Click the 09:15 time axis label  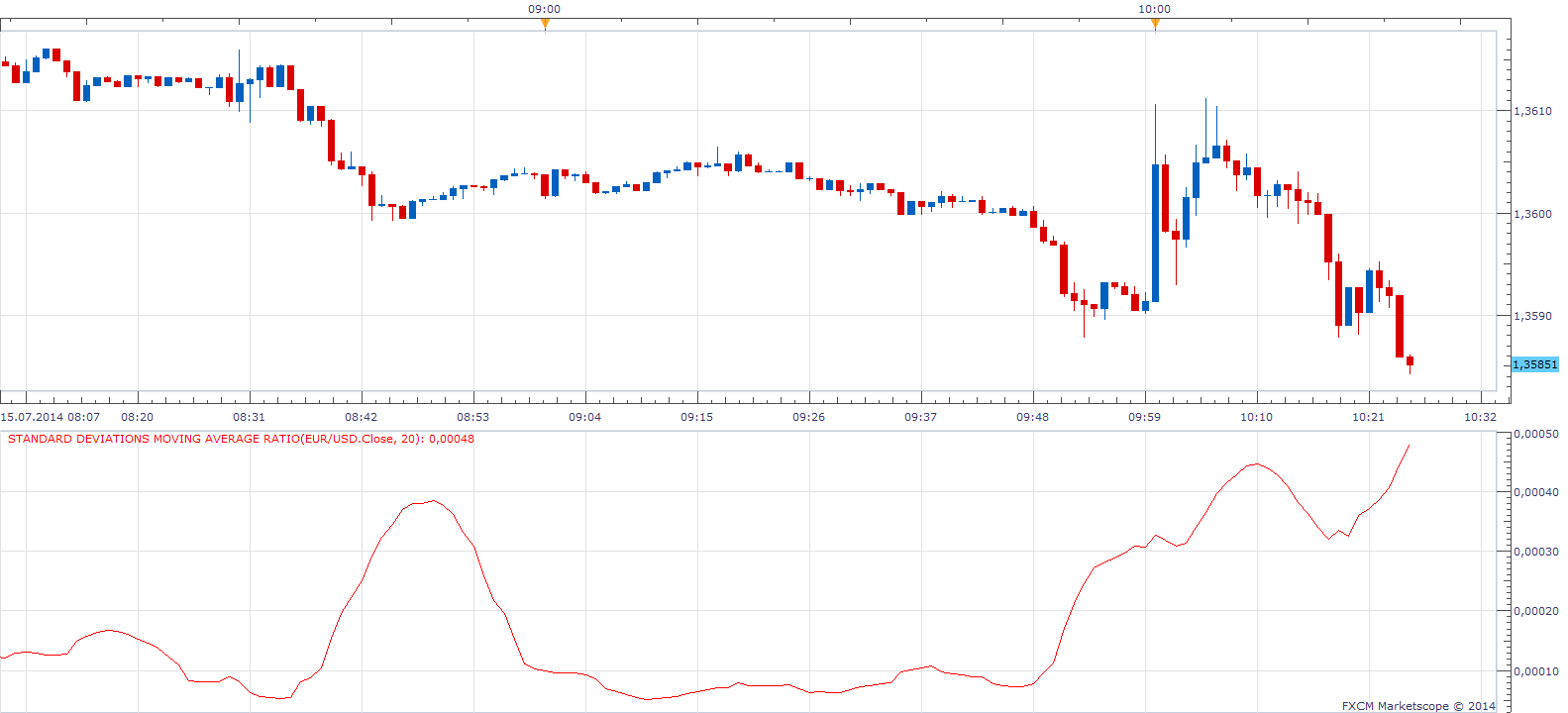[x=697, y=417]
